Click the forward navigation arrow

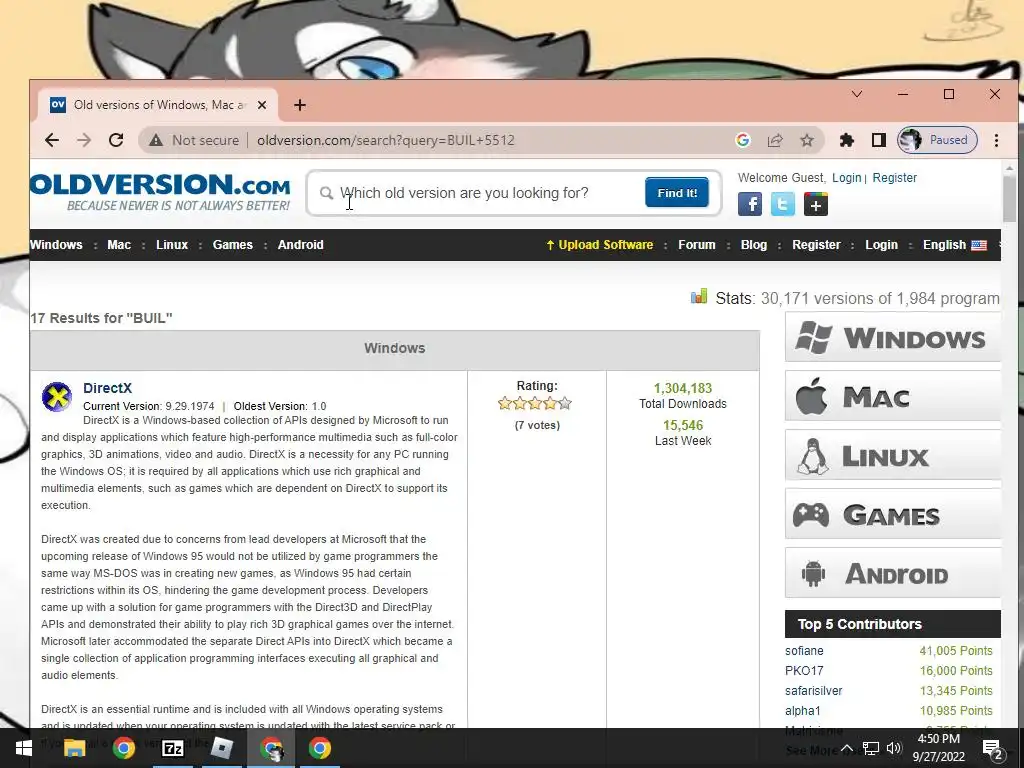(x=84, y=140)
